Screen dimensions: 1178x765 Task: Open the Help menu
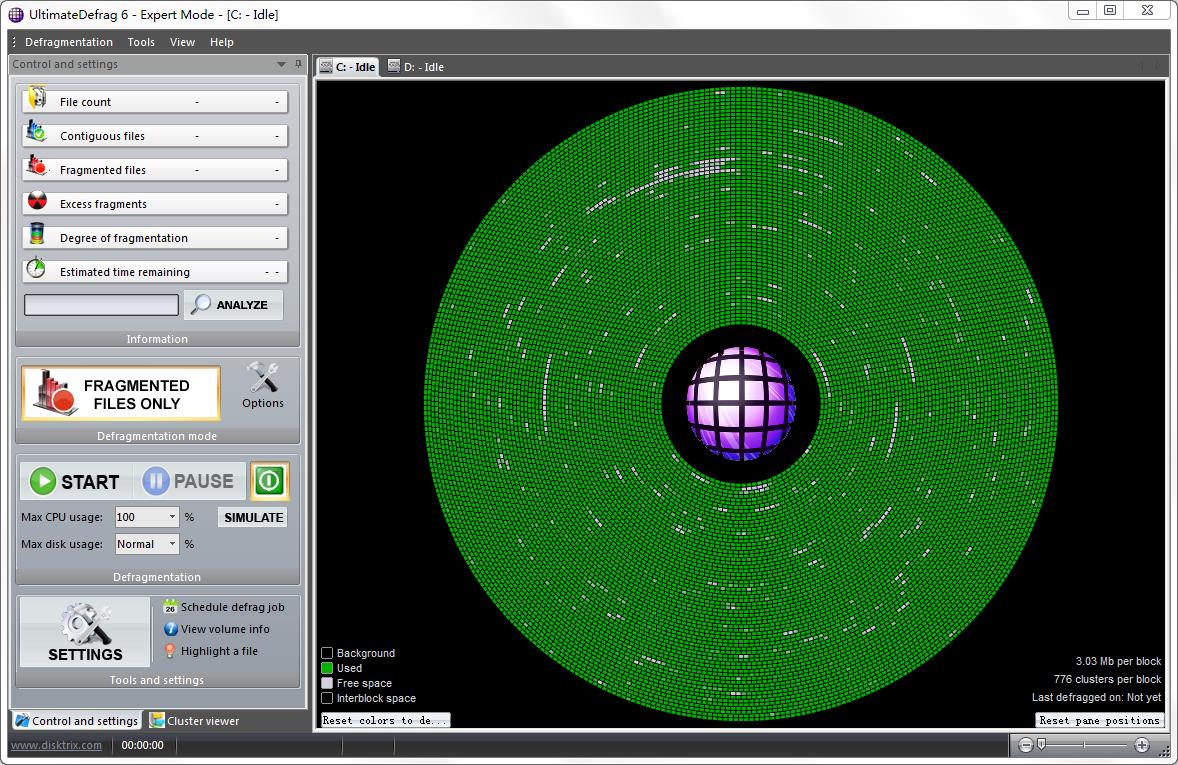[222, 42]
